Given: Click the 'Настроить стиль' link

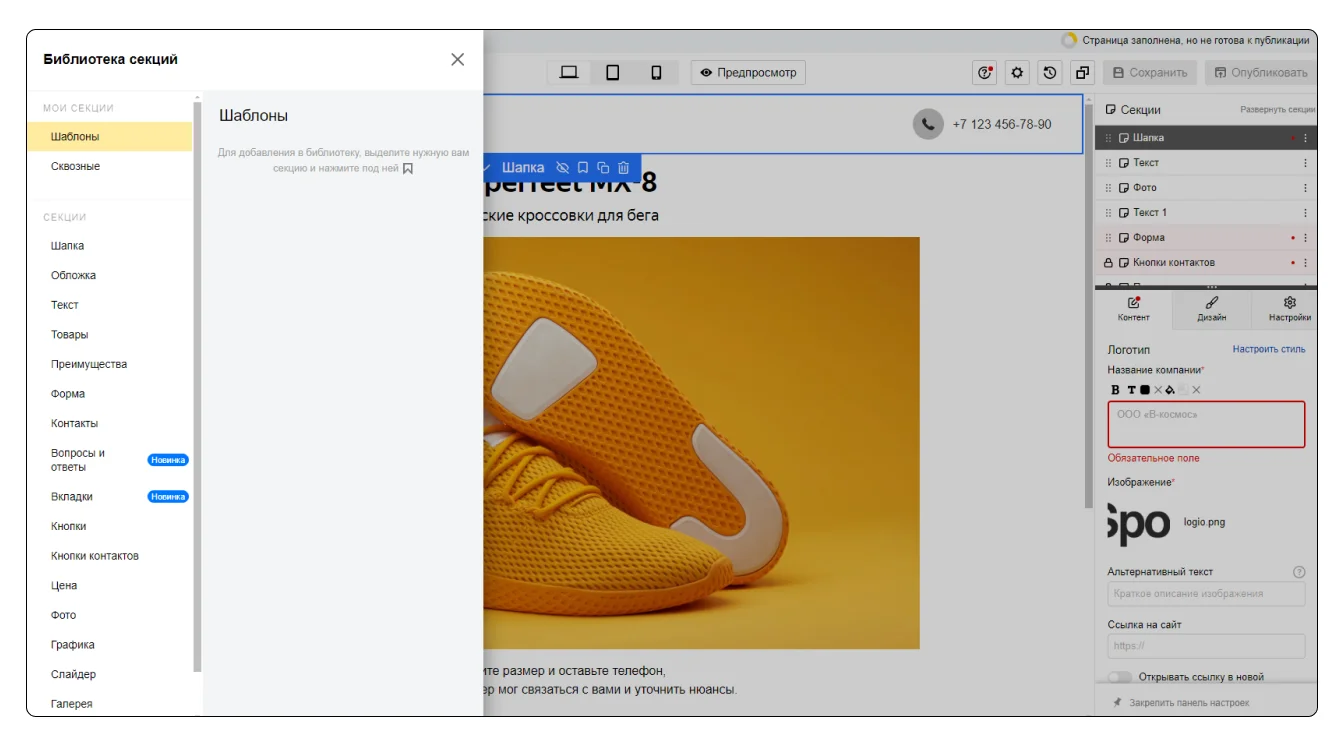Looking at the screenshot, I should pyautogui.click(x=1268, y=349).
